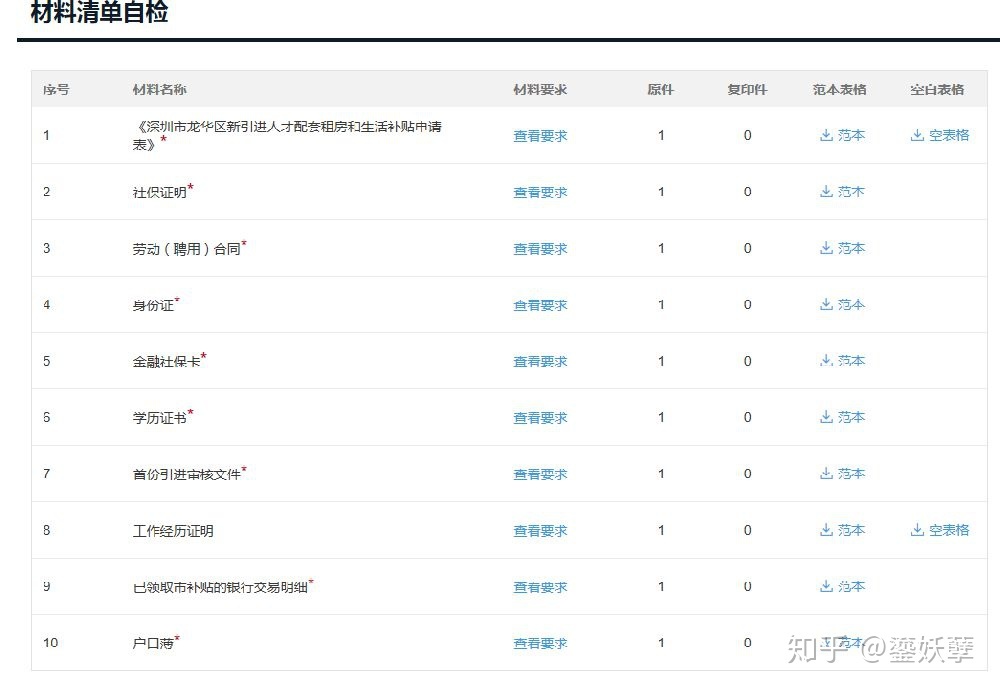This screenshot has width=1000, height=690.
Task: Open 查看要求 for 工作经历证明
Action: coord(540,531)
